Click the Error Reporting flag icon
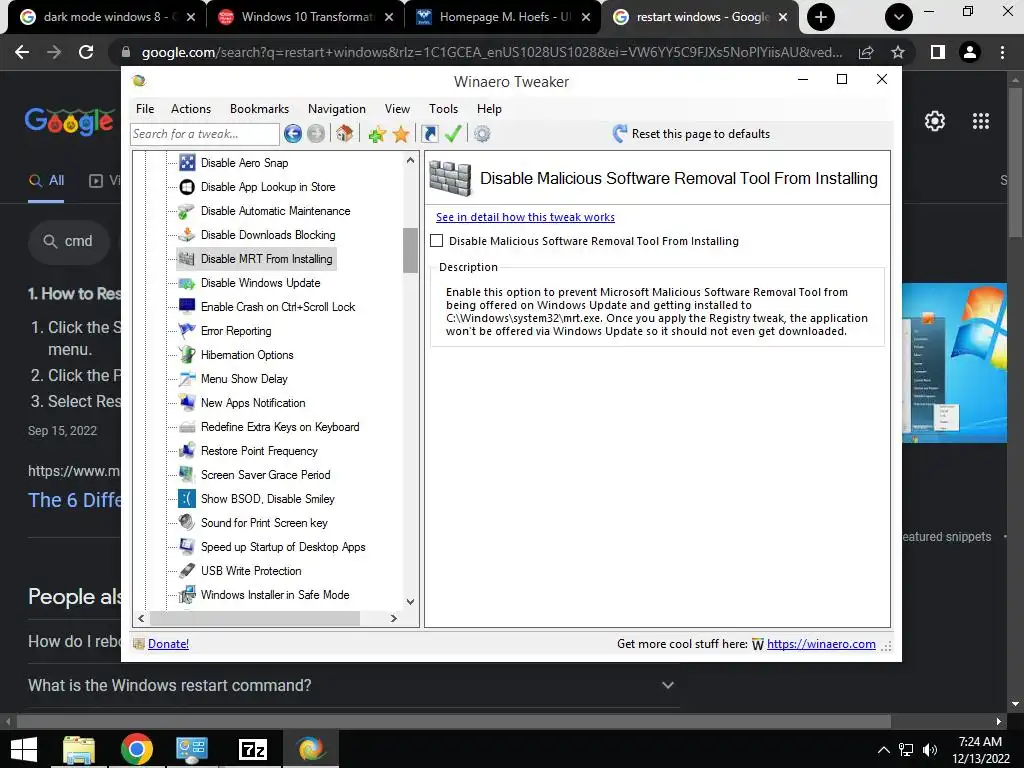The width and height of the screenshot is (1024, 768). [187, 331]
